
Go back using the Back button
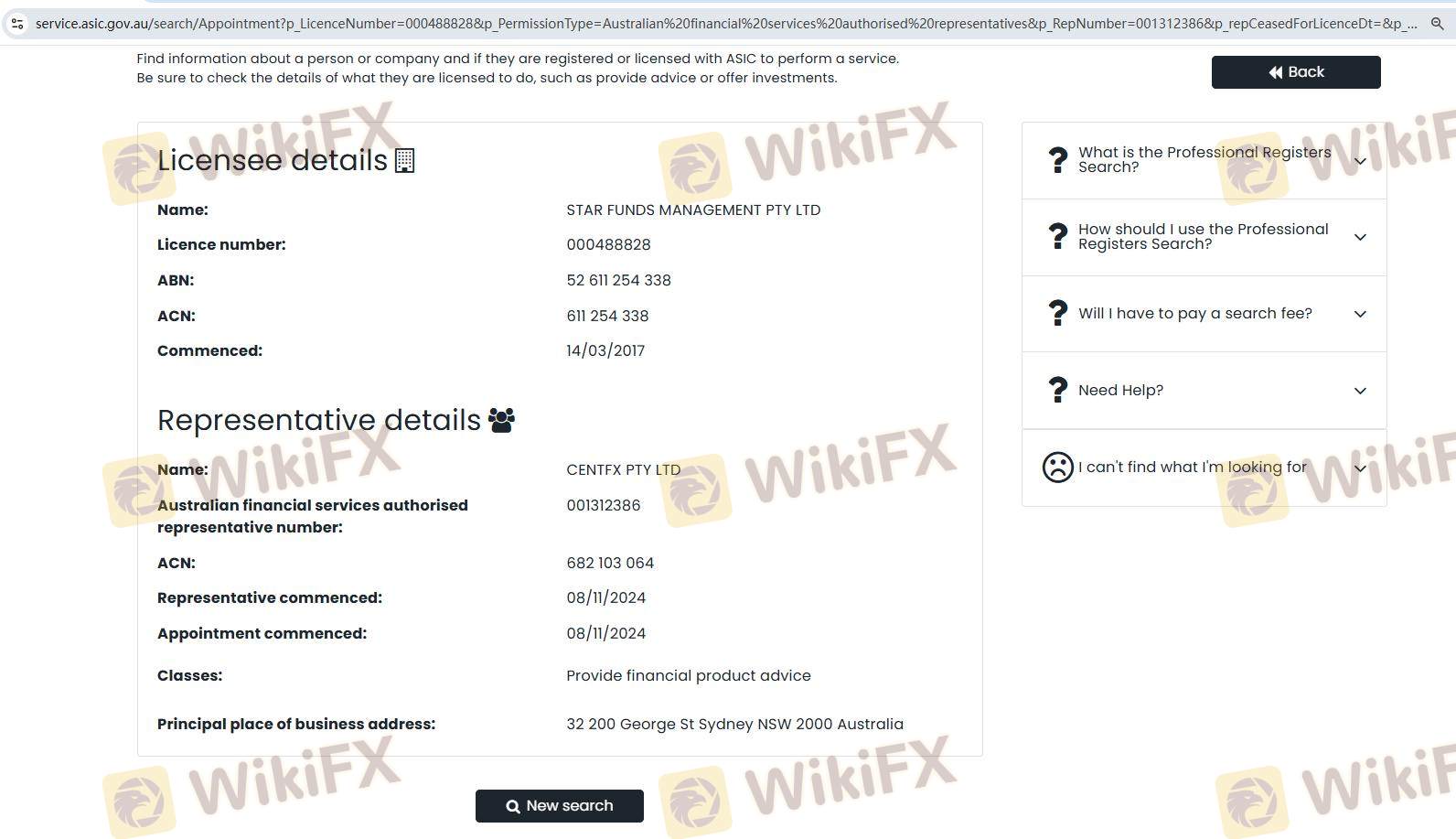point(1296,72)
